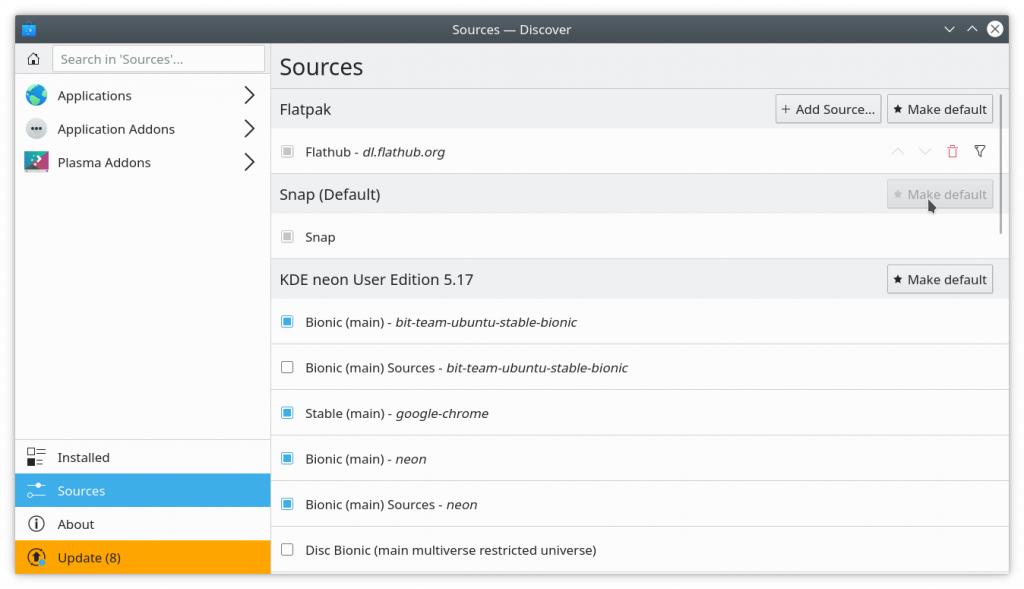Open the Installed page
The height and width of the screenshot is (589, 1024).
pyautogui.click(x=83, y=458)
